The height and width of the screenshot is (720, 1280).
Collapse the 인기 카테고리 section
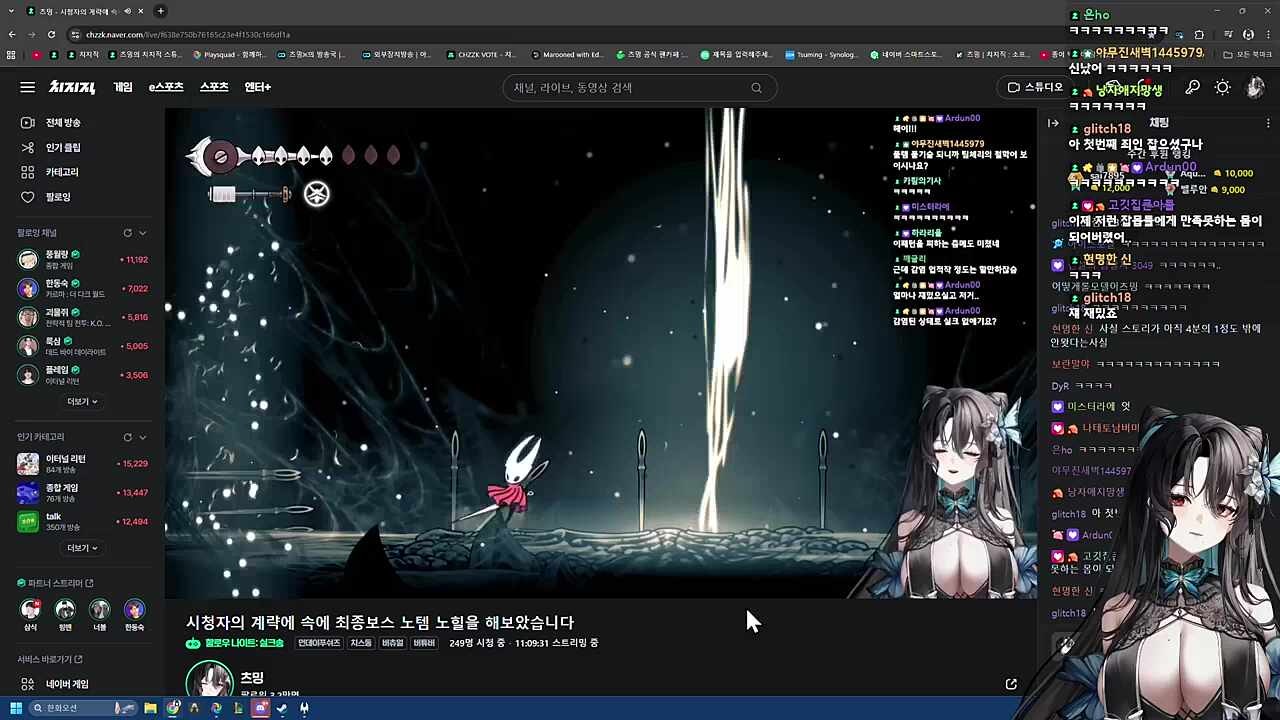(143, 437)
